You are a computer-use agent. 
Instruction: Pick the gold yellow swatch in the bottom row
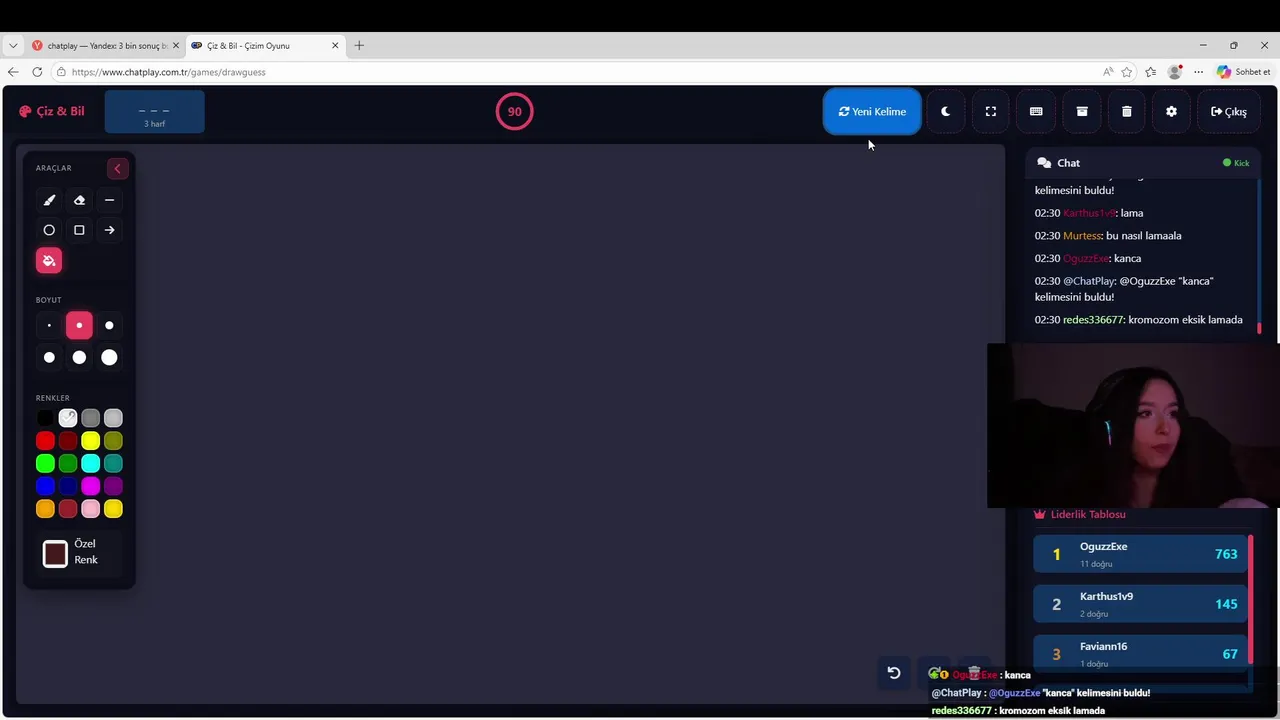coord(113,509)
